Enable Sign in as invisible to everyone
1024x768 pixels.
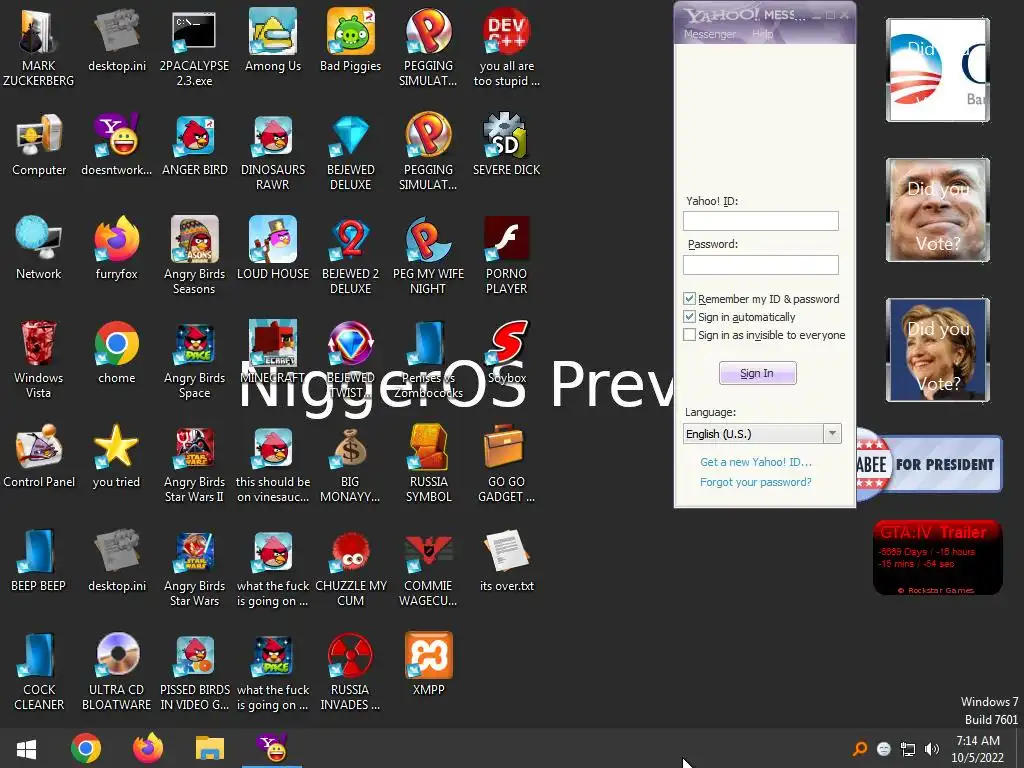pyautogui.click(x=689, y=335)
